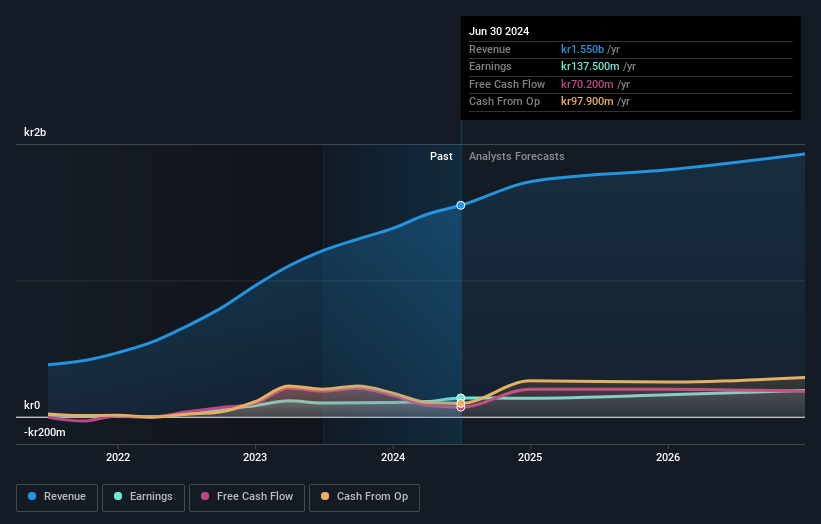The image size is (821, 524).
Task: Click the -kr200m y-axis label
Action: click(x=45, y=432)
